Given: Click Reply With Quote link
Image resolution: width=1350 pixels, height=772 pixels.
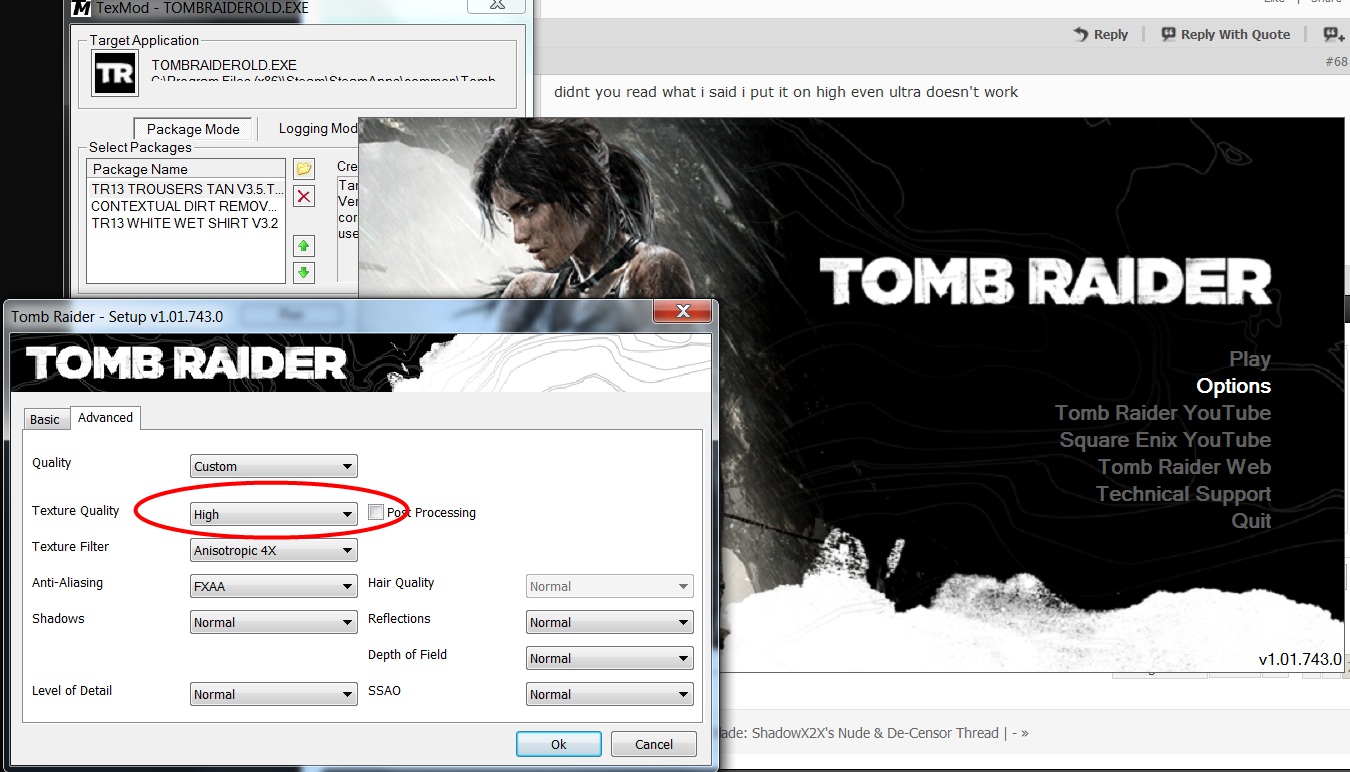Looking at the screenshot, I should click(x=1225, y=34).
